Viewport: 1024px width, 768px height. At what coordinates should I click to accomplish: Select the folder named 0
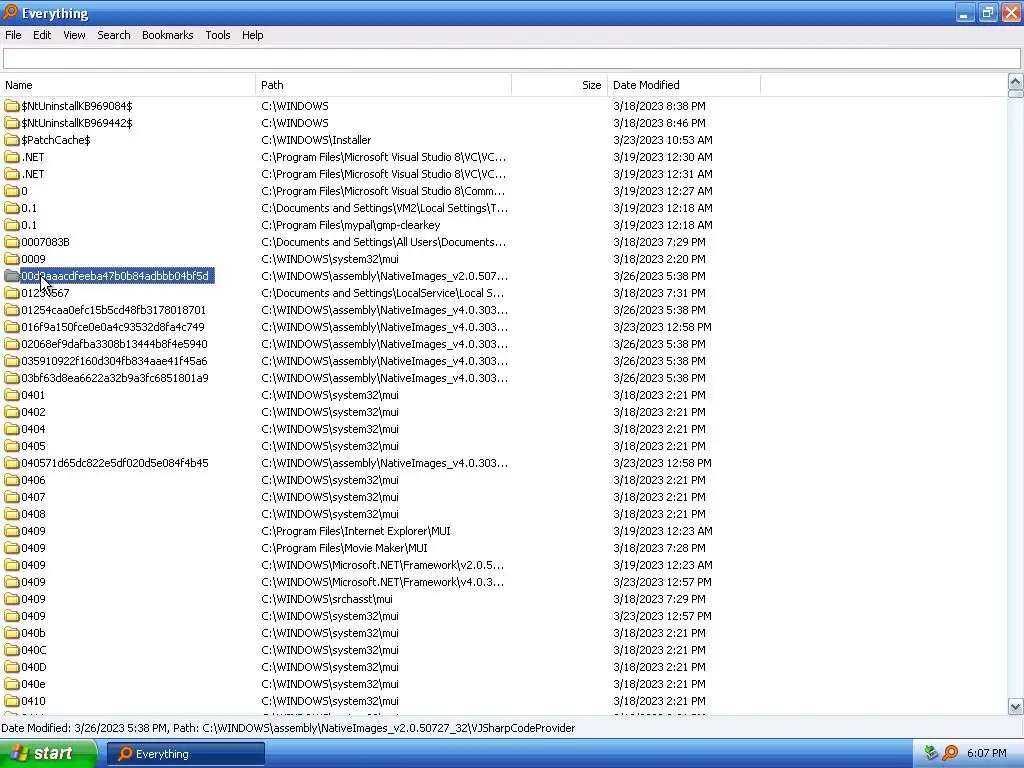point(24,191)
